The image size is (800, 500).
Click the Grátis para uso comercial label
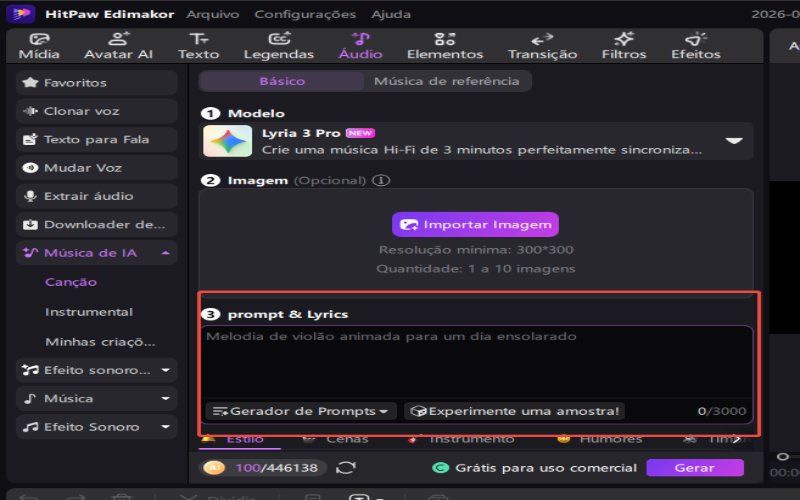pos(546,468)
